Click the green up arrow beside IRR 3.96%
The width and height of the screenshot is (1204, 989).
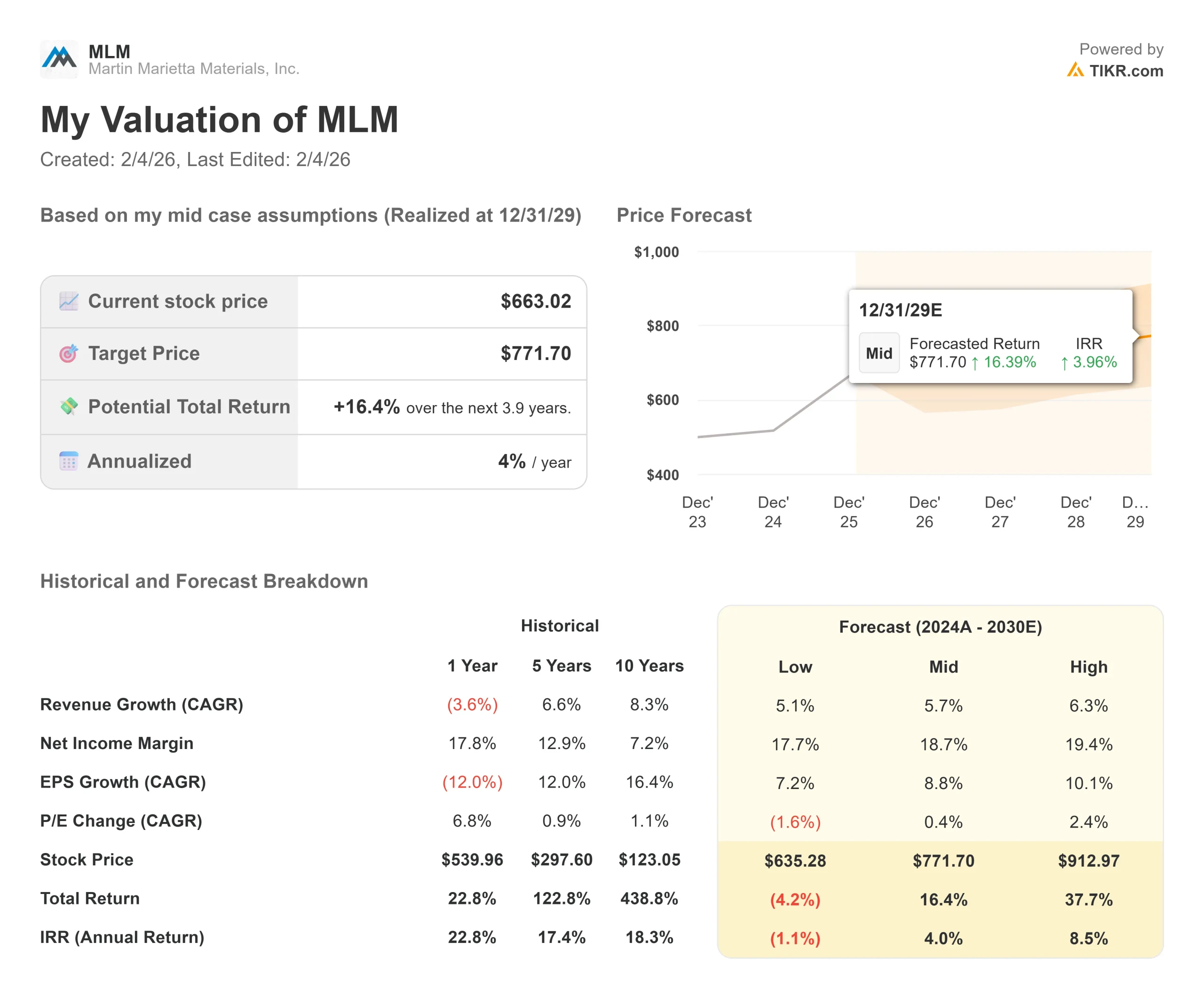coord(1064,363)
